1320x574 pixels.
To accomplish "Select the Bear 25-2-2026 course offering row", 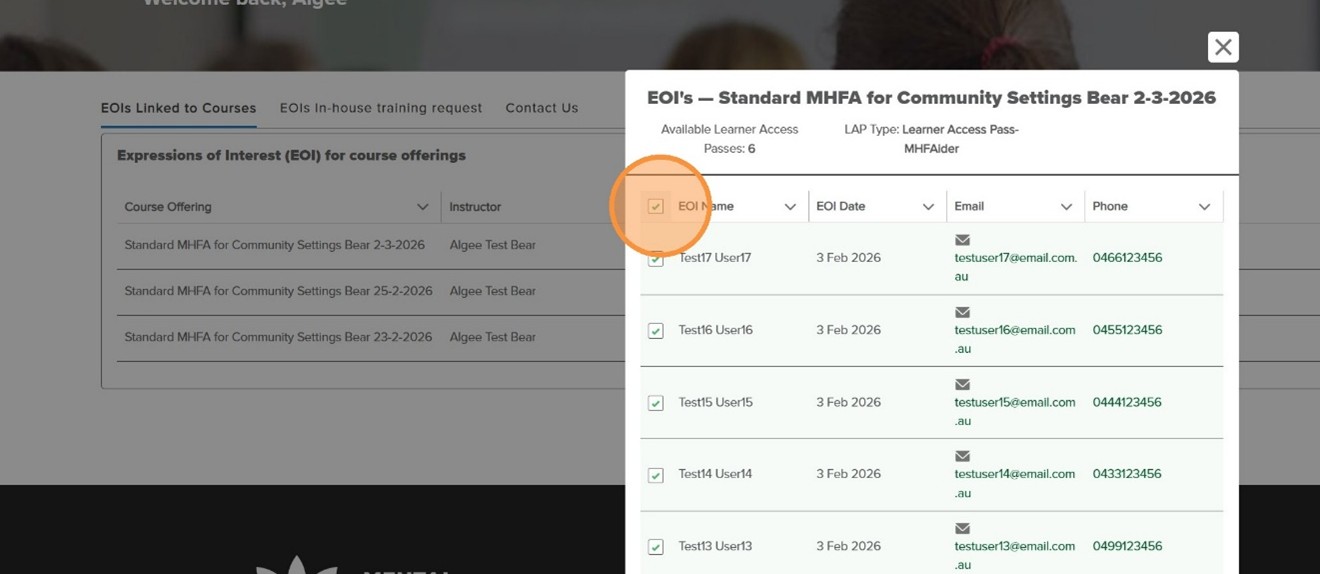I will 278,291.
